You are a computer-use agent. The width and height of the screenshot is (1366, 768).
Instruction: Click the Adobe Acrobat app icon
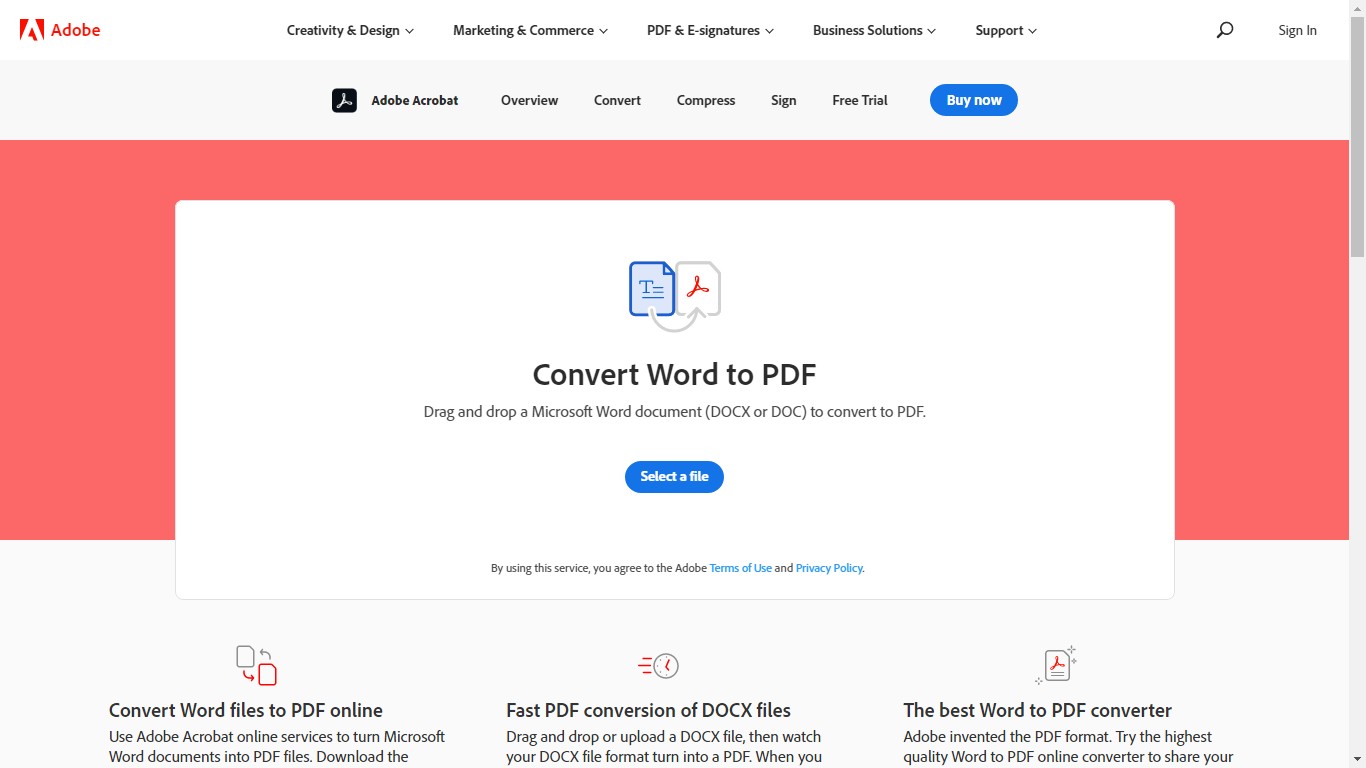click(x=344, y=100)
